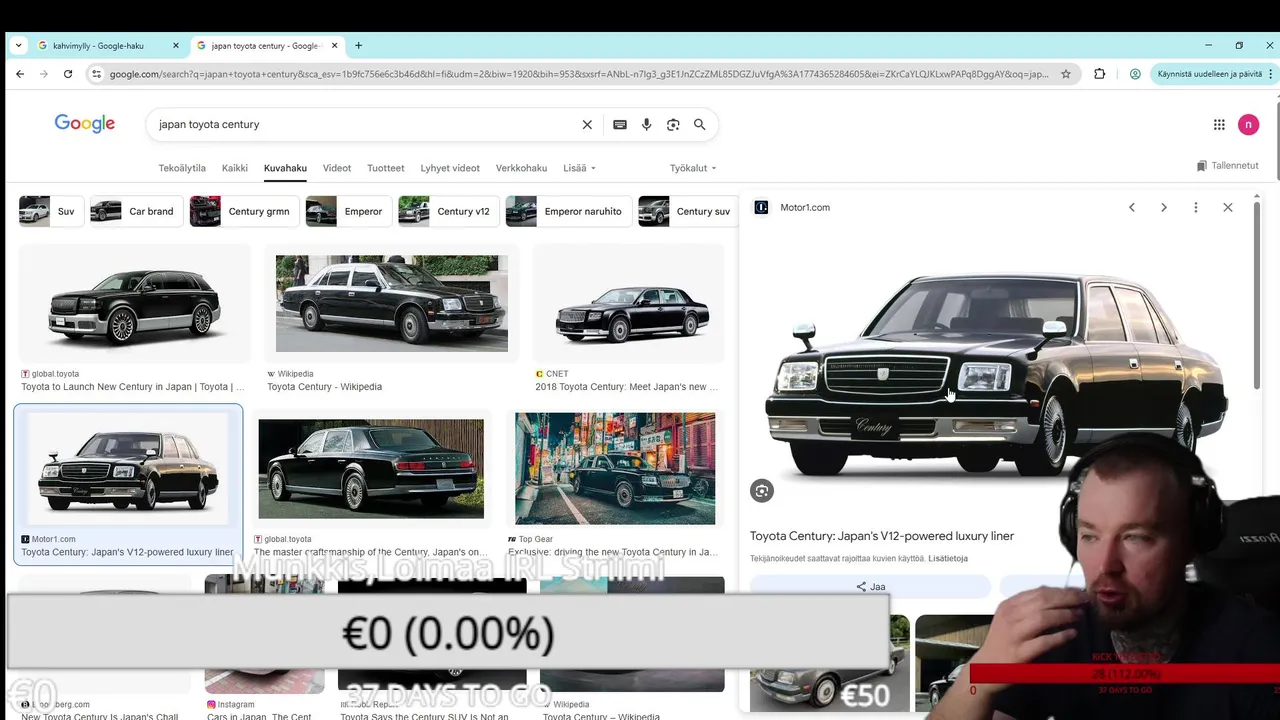Screen dimensions: 1280x720
Task: Click inside the Google search input field
Action: [x=365, y=125]
